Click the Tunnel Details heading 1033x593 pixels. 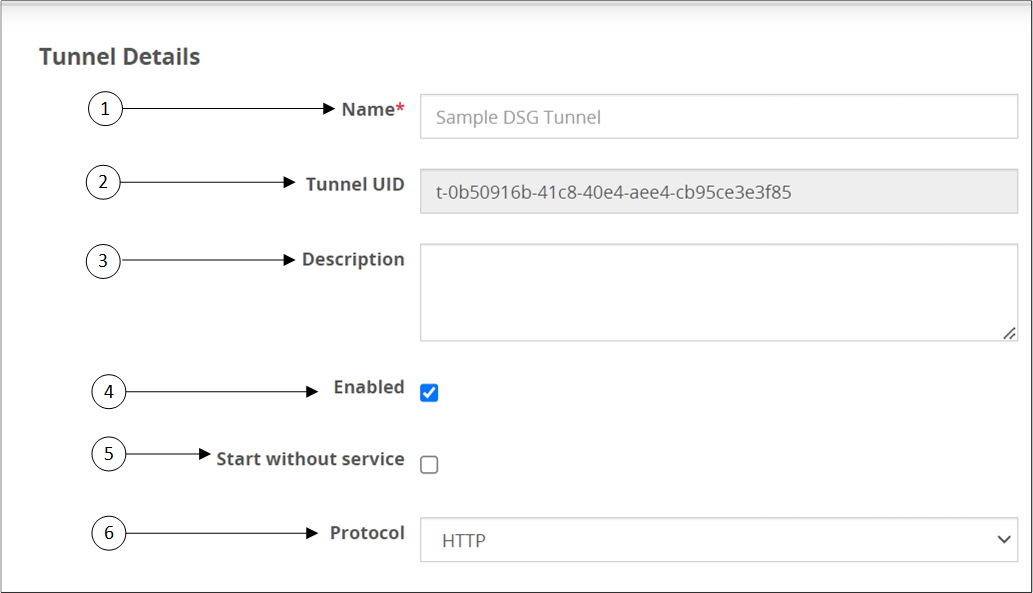pyautogui.click(x=120, y=57)
